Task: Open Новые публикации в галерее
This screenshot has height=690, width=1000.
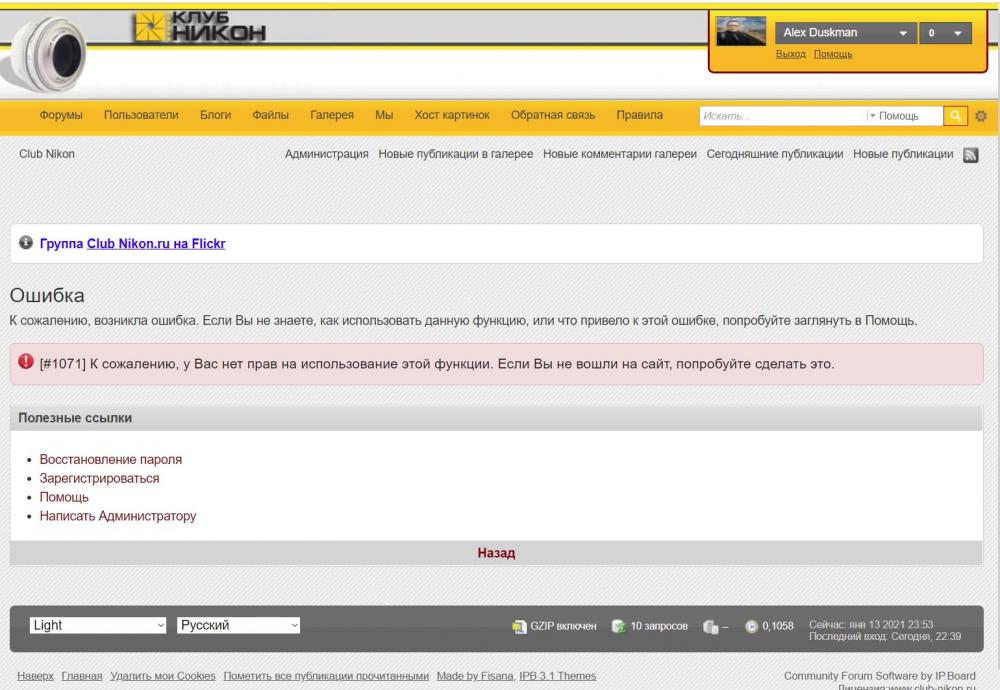Action: point(455,154)
